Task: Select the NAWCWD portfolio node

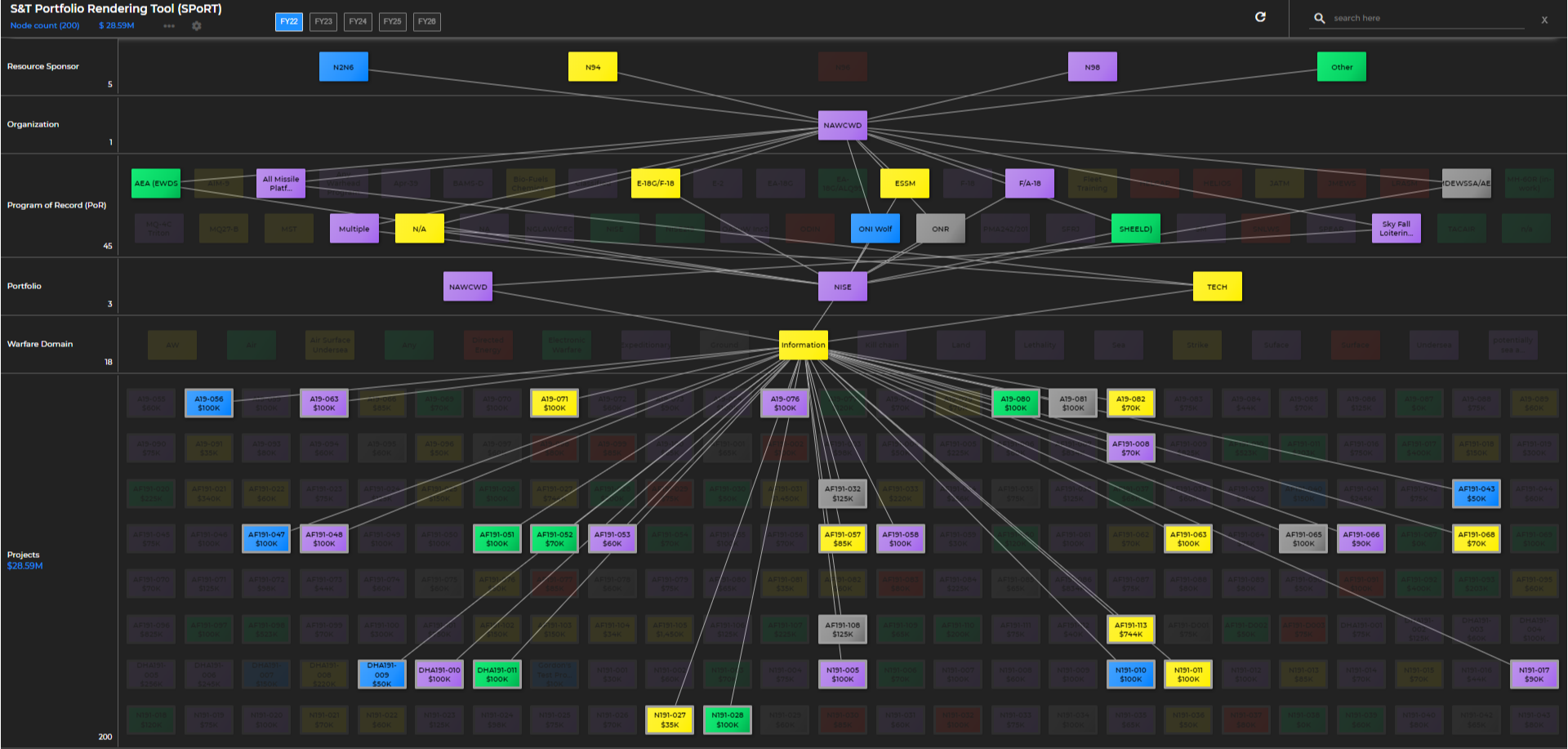Action: point(468,287)
